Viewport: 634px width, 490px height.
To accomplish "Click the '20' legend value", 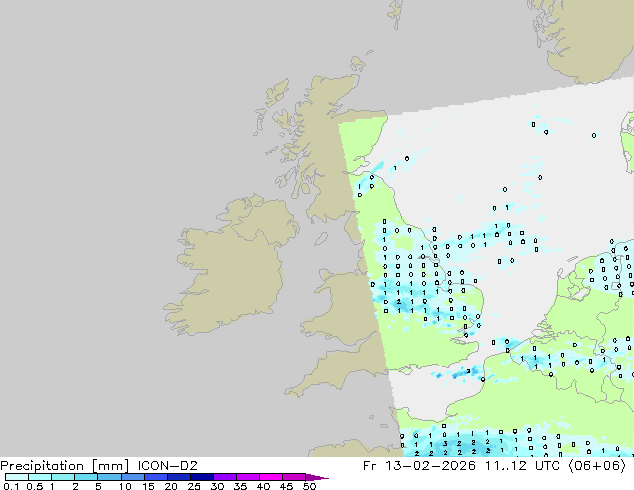I will coord(171,486).
